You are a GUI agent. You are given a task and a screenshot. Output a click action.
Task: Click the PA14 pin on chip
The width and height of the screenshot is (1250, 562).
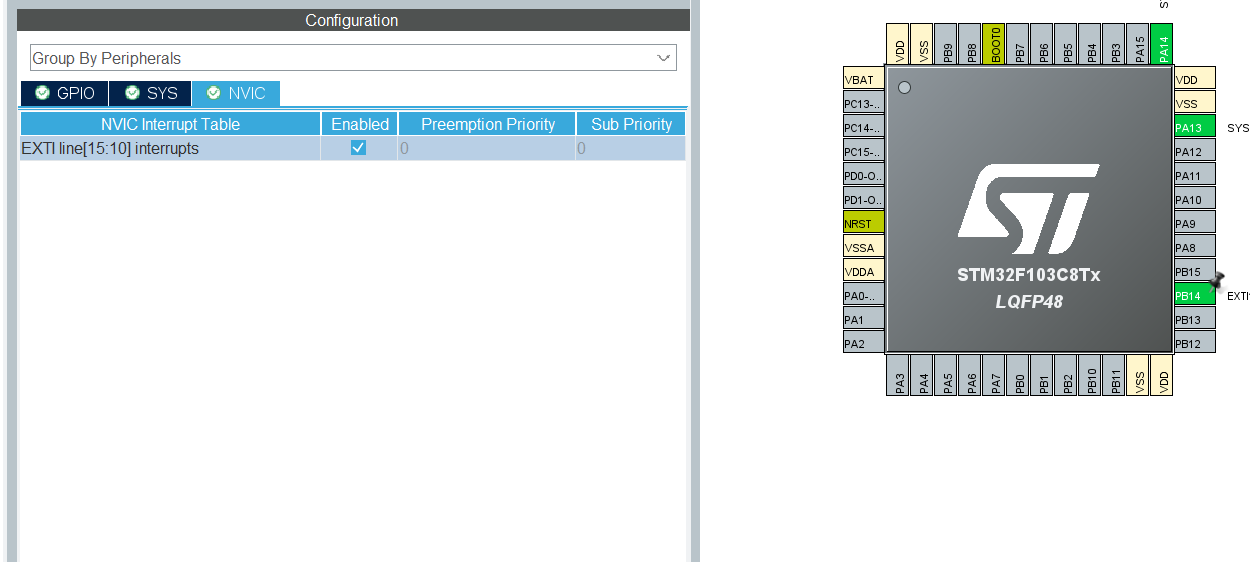click(x=1161, y=44)
